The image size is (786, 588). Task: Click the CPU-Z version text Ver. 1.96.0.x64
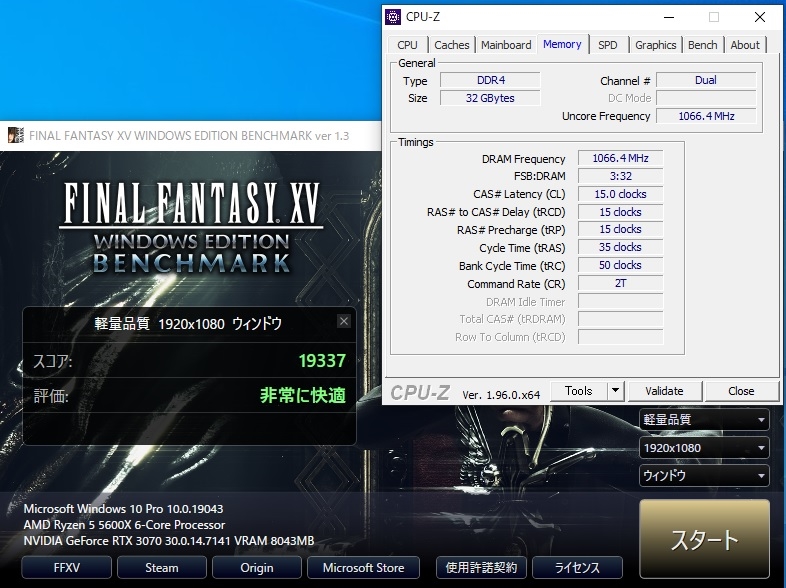point(501,395)
